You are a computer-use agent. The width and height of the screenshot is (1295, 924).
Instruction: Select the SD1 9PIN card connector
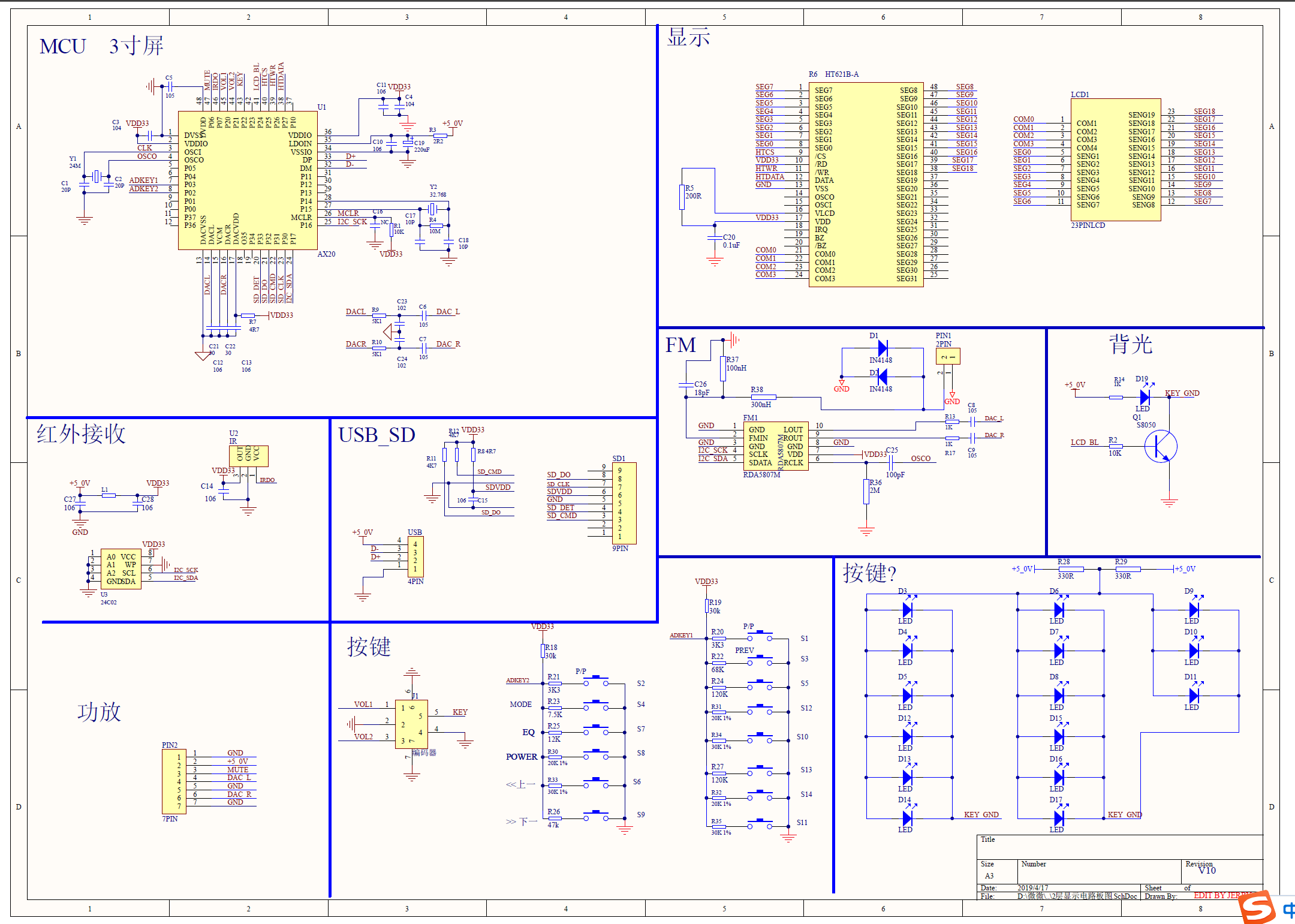pos(624,502)
